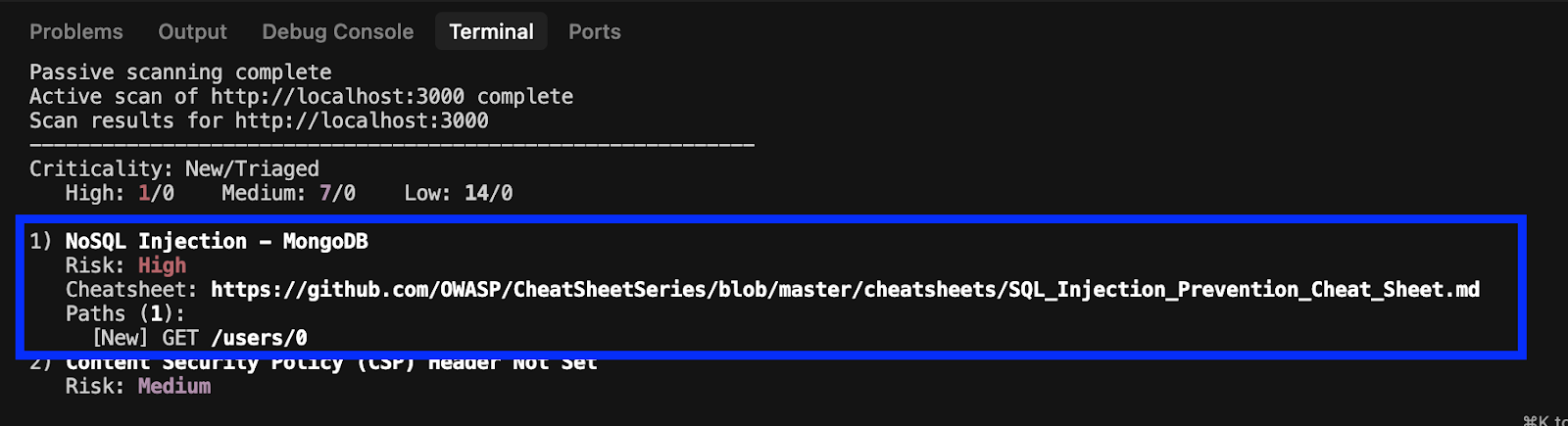Click the Passive scanning complete line
This screenshot has width=1568, height=426.
click(180, 72)
